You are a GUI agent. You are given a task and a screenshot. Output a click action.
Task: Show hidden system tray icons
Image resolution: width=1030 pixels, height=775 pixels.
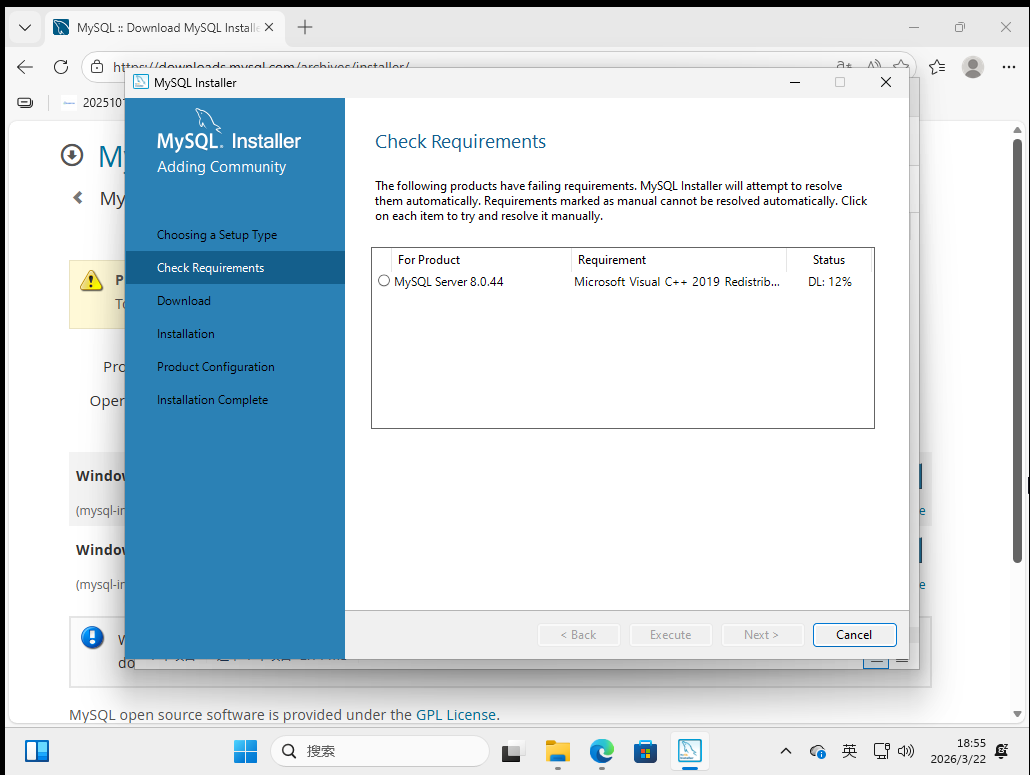pos(785,751)
